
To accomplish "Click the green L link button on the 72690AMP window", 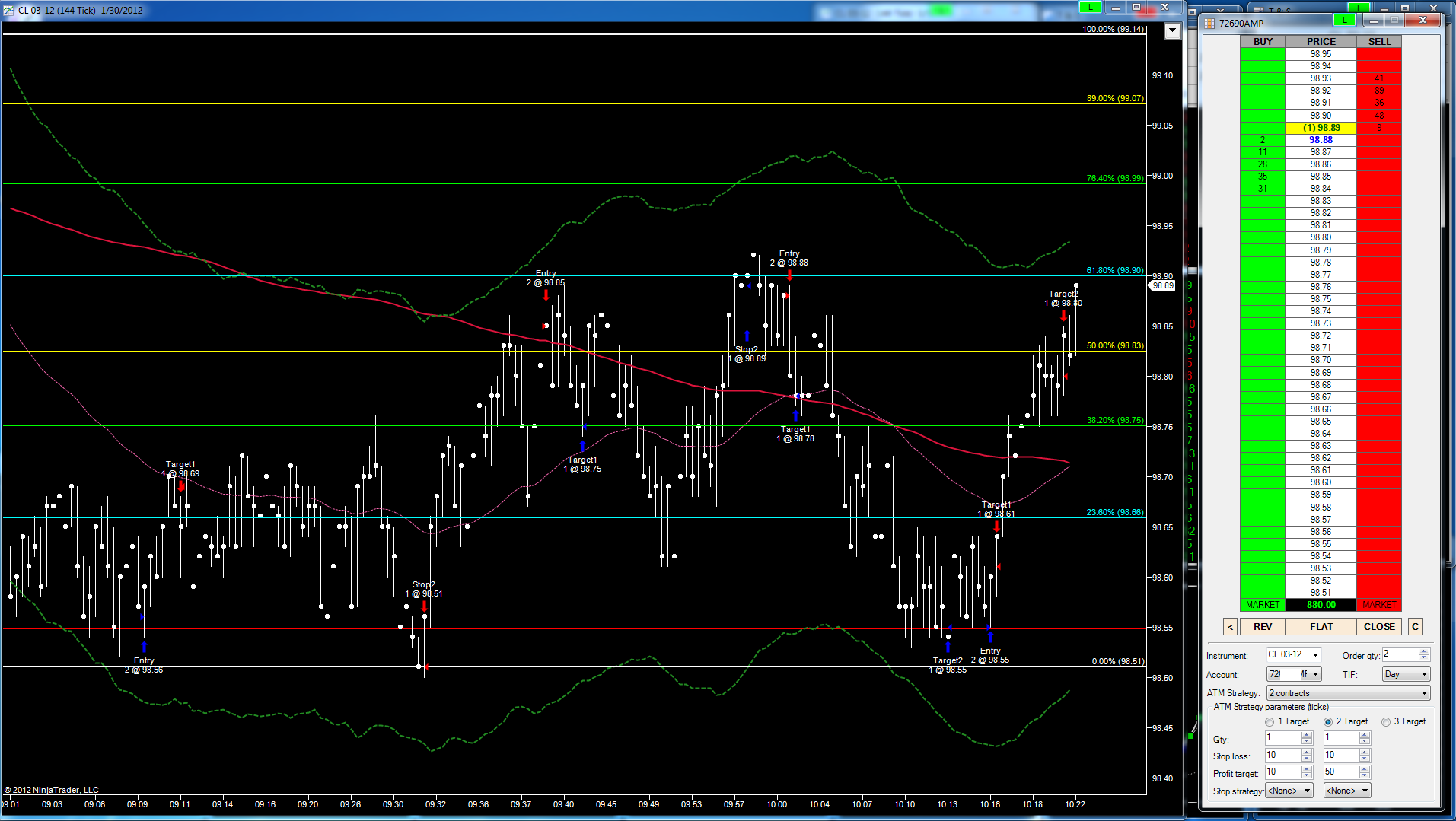I will pyautogui.click(x=1344, y=20).
